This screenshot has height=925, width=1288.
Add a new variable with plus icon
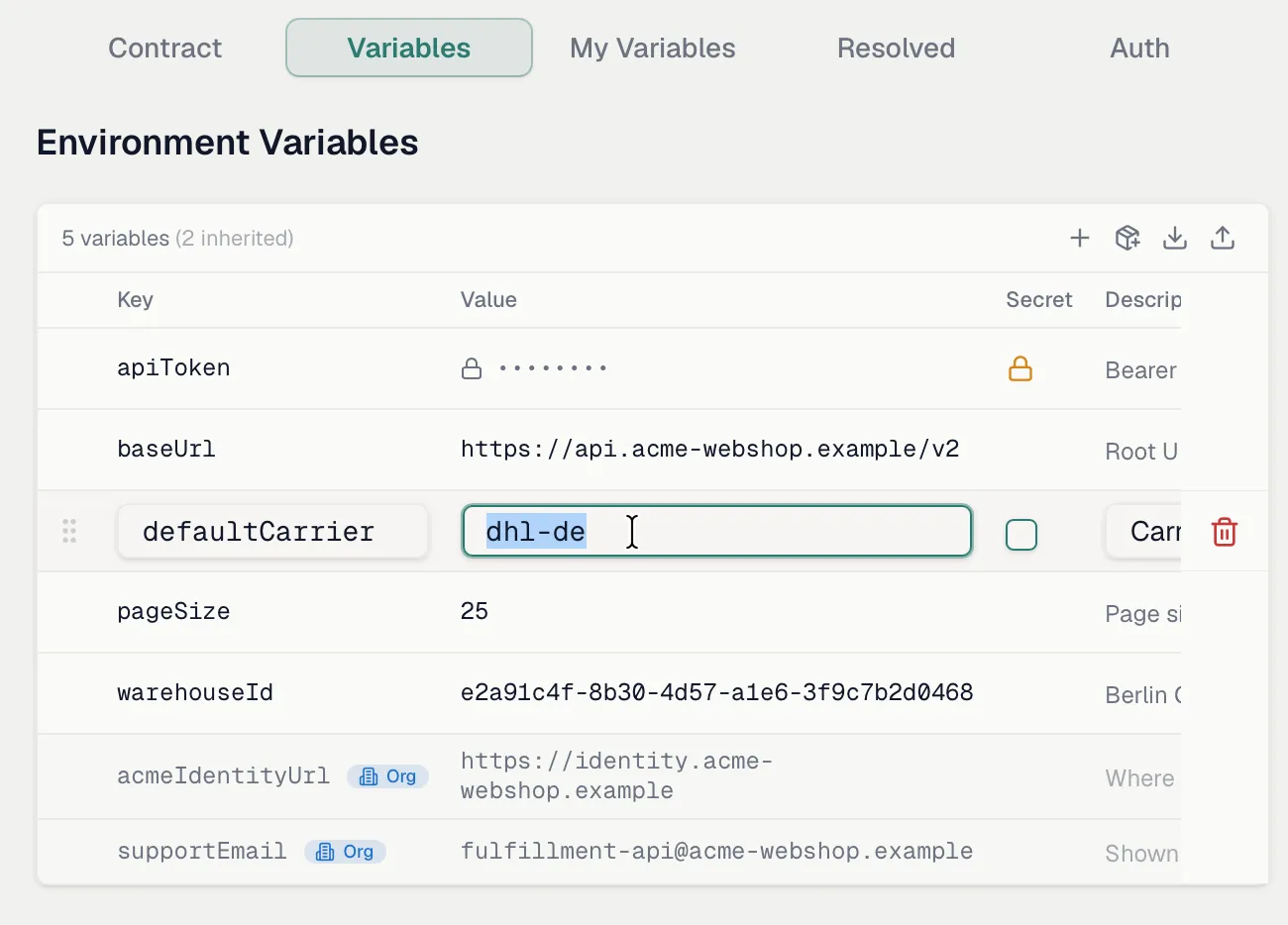[x=1080, y=238]
